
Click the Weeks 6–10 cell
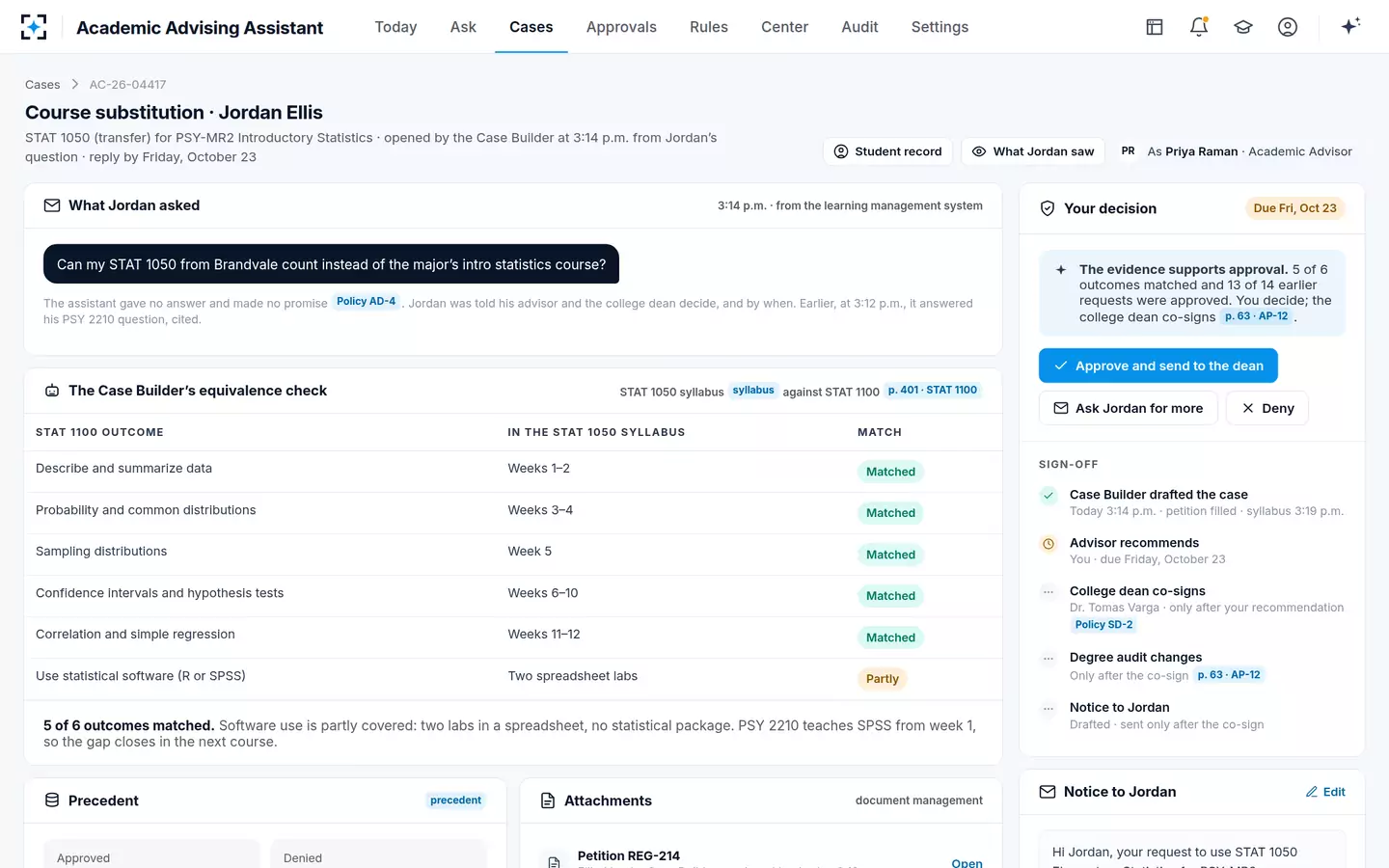click(x=543, y=593)
